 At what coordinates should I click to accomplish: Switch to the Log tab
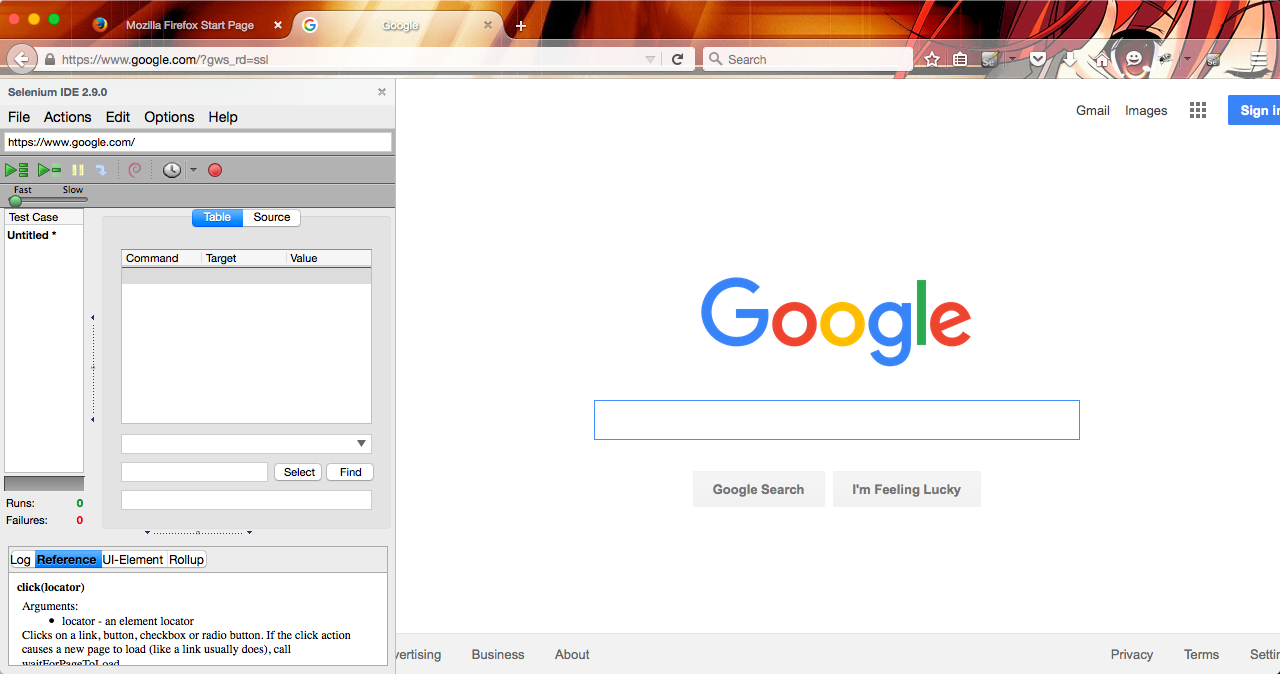20,559
